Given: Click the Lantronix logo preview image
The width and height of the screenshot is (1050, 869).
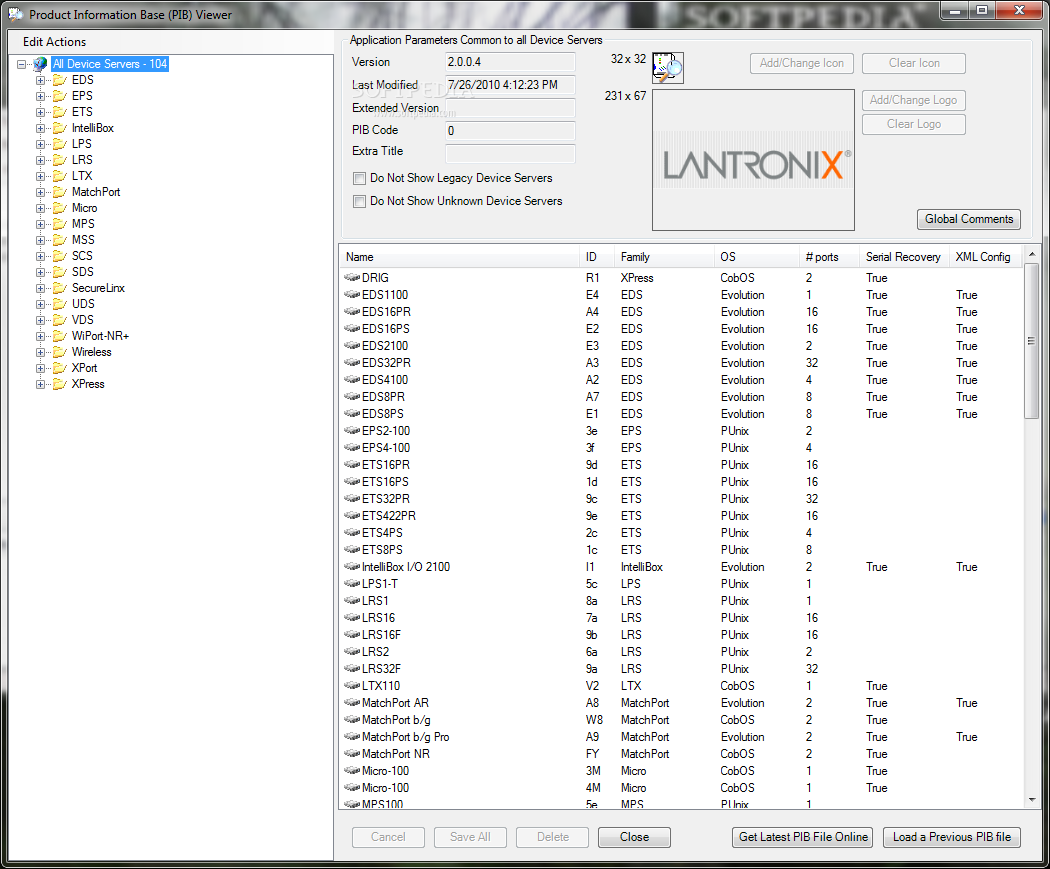Looking at the screenshot, I should coord(753,160).
